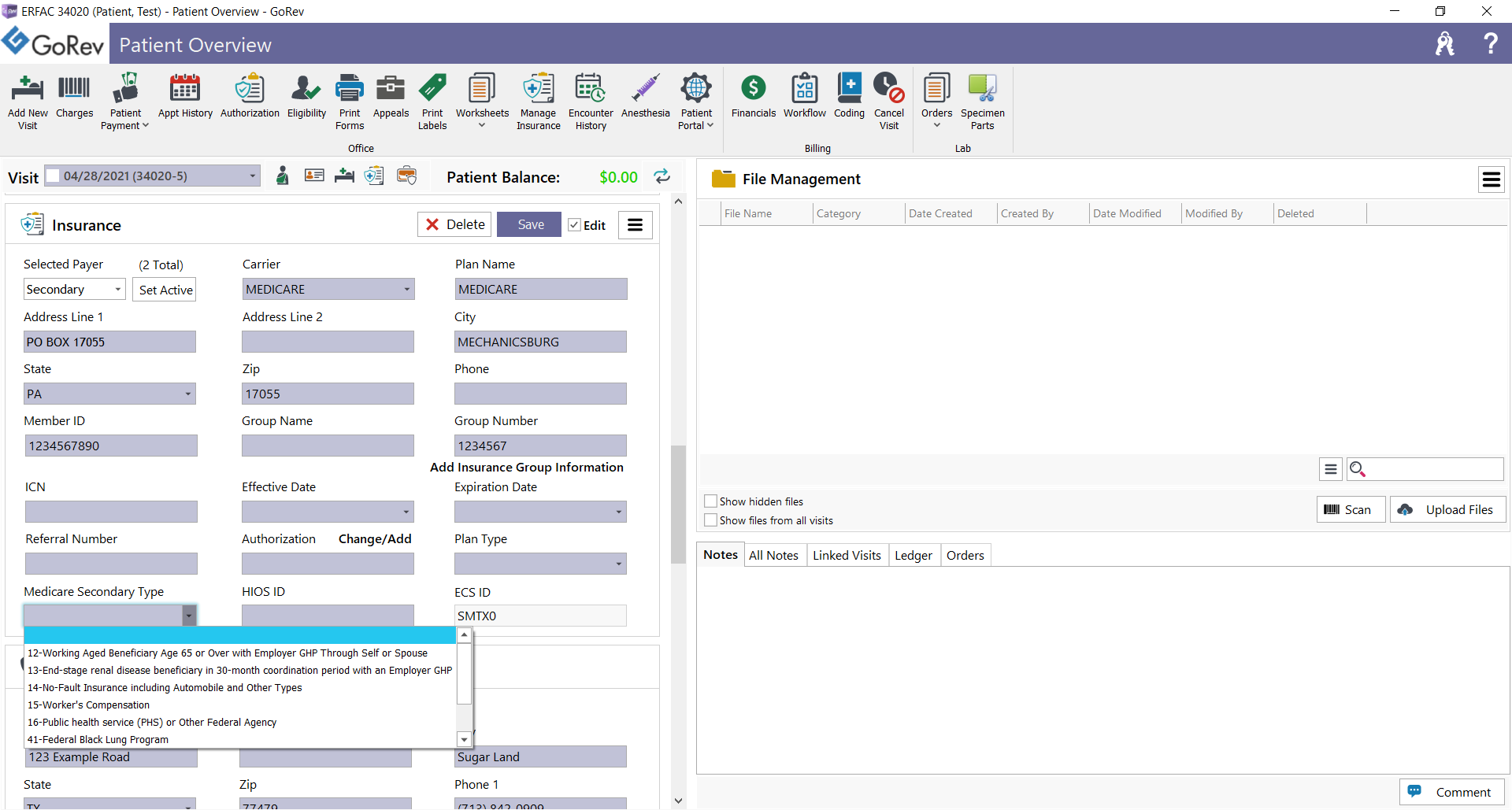This screenshot has width=1512, height=810.
Task: Open the Selected Payer Secondary dropdown
Action: (118, 290)
